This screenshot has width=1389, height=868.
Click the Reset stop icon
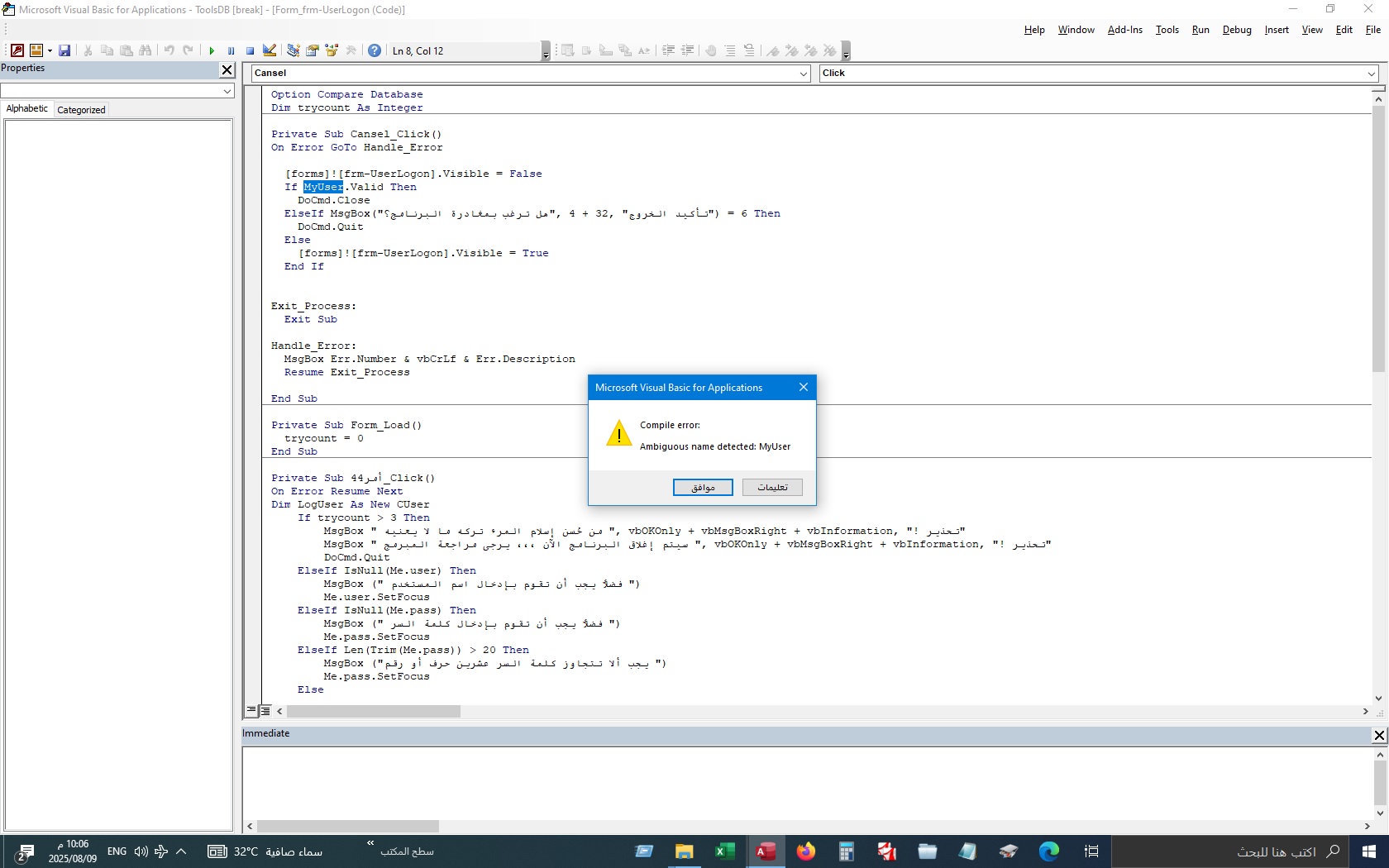click(x=250, y=50)
